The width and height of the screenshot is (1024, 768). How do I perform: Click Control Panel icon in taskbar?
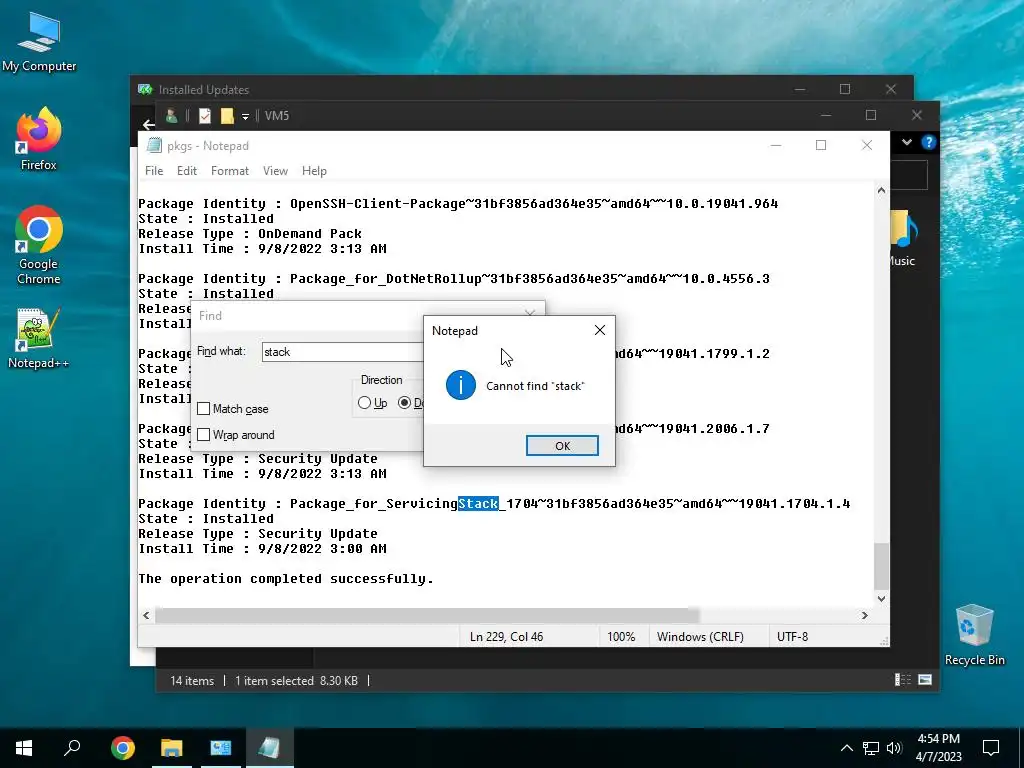[221, 748]
